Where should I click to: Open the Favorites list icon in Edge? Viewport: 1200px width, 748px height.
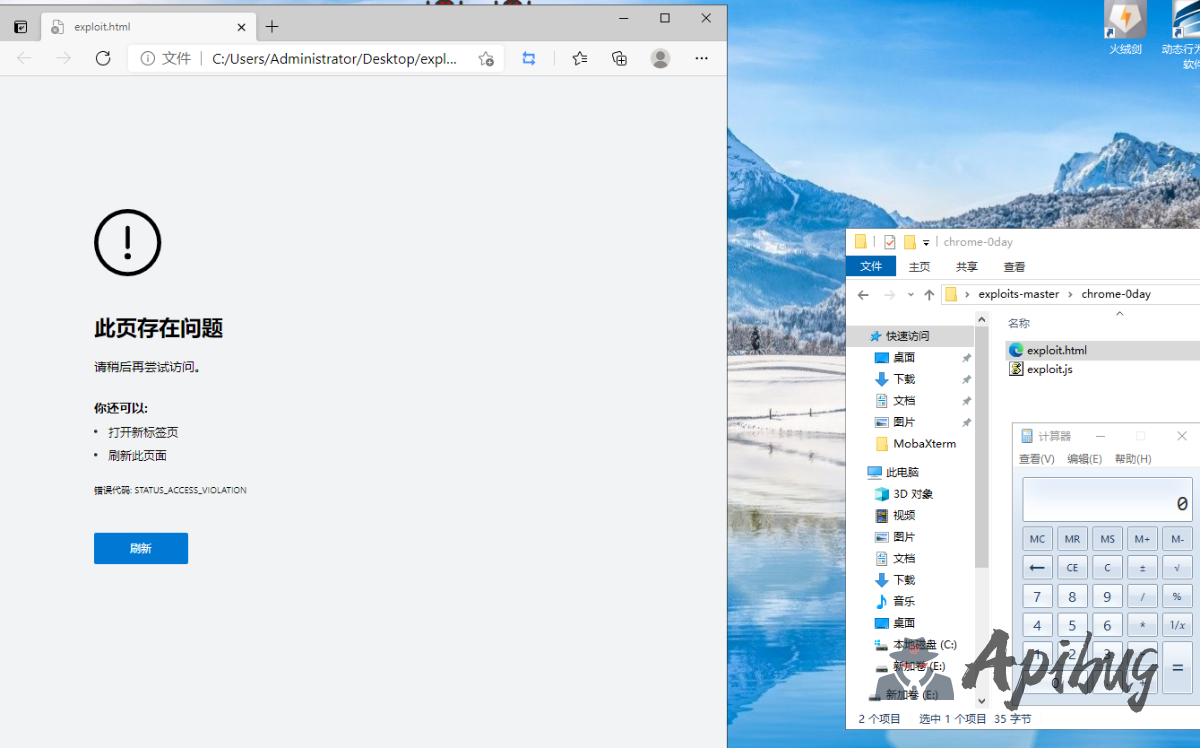point(580,59)
